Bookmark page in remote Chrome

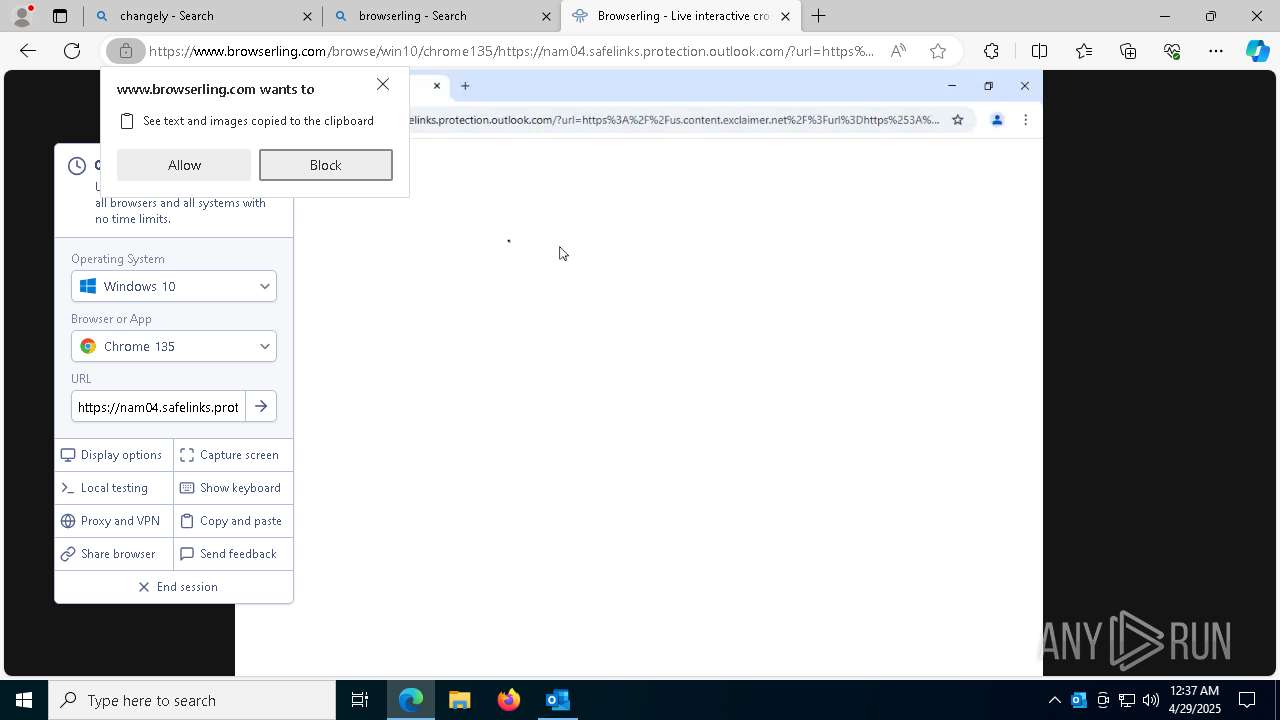click(957, 120)
